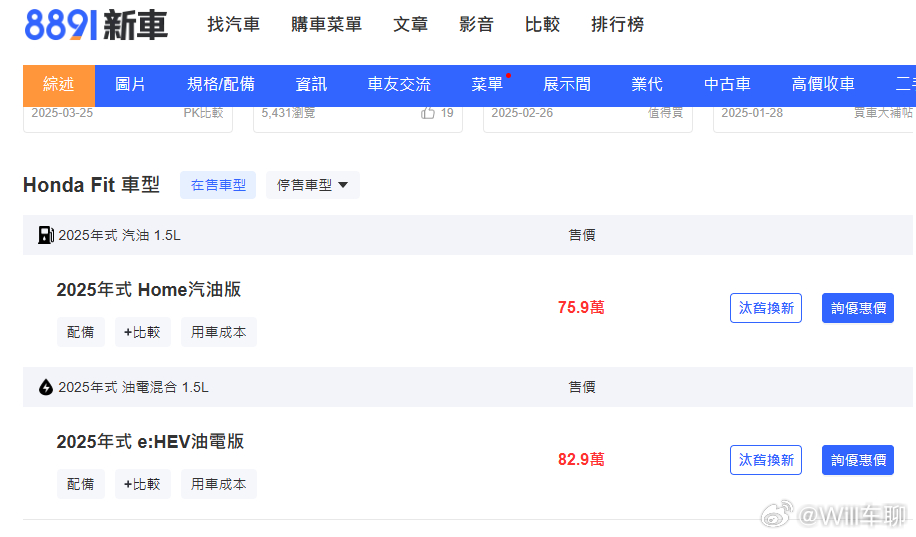This screenshot has height=537, width=916.
Task: Switch to the 資訊 tab
Action: [x=311, y=85]
